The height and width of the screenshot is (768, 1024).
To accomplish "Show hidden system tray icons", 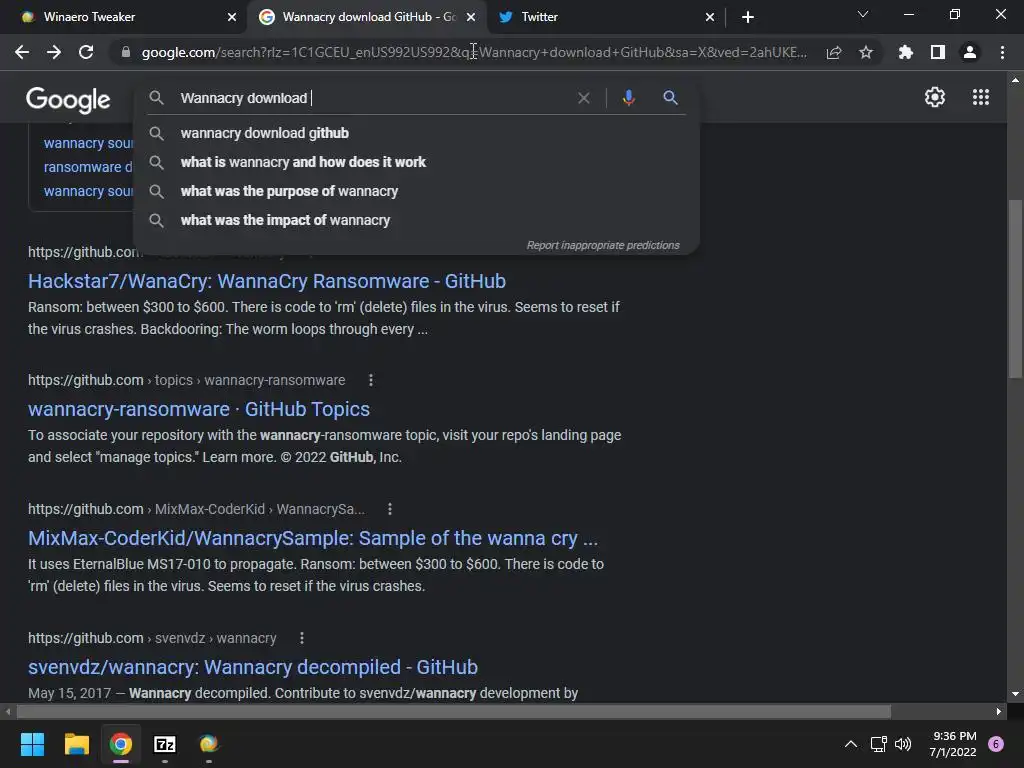I will click(851, 744).
